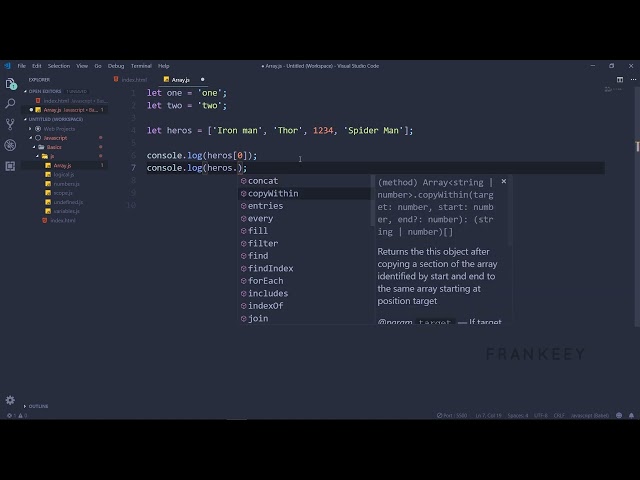The width and height of the screenshot is (640, 480).
Task: Open the Manage gear in the activity bar
Action: [x=10, y=400]
